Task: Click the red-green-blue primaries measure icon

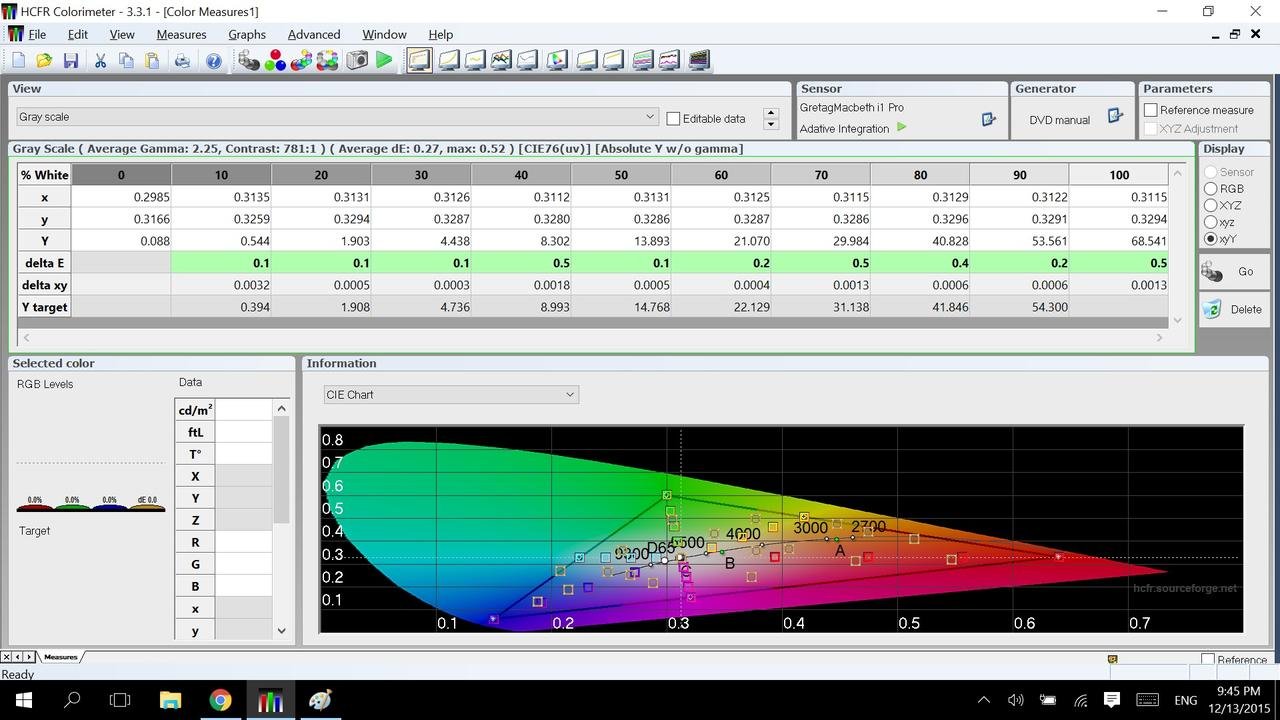Action: coord(275,61)
